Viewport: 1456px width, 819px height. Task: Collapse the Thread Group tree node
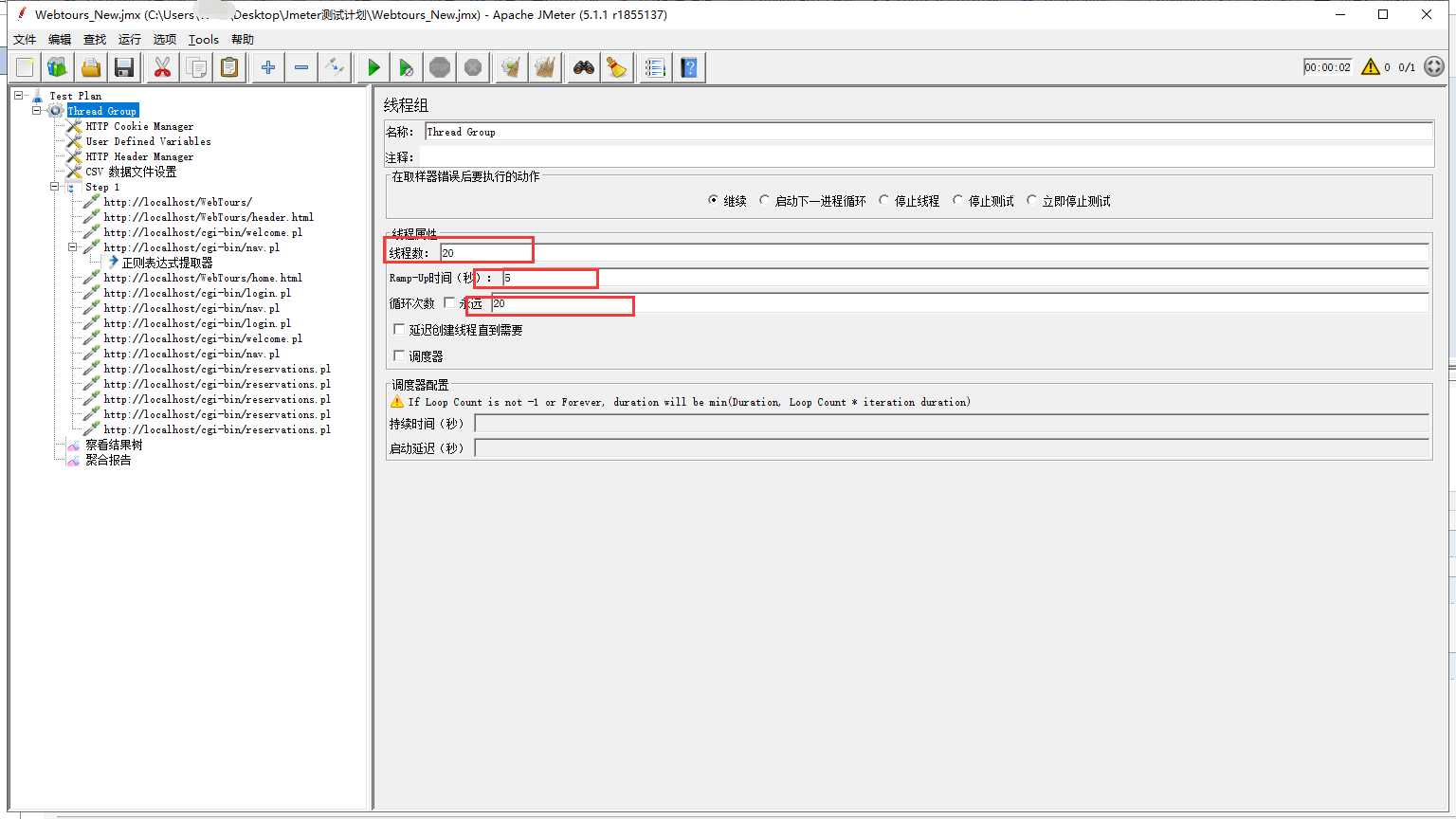point(37,111)
